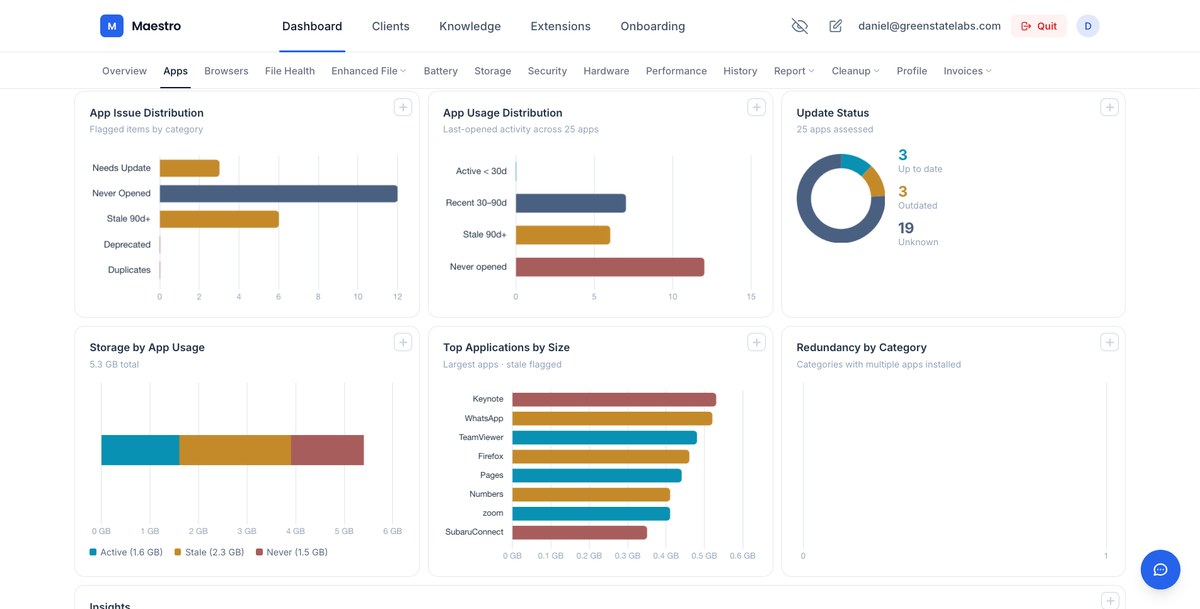Open the Hardware sub-tab
Image resolution: width=1200 pixels, height=609 pixels.
point(606,71)
